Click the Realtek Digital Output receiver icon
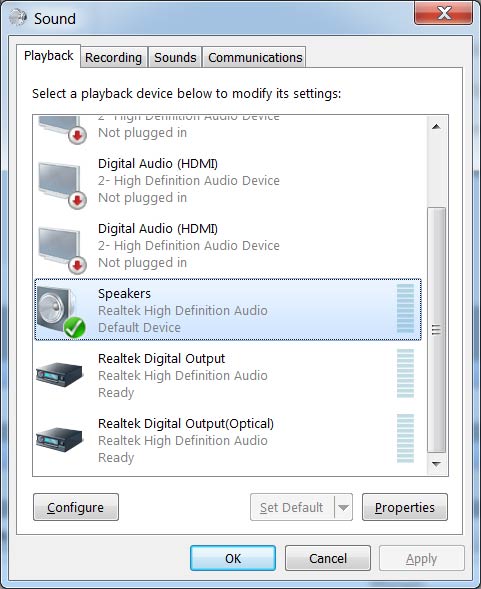481x589 pixels. click(x=59, y=375)
